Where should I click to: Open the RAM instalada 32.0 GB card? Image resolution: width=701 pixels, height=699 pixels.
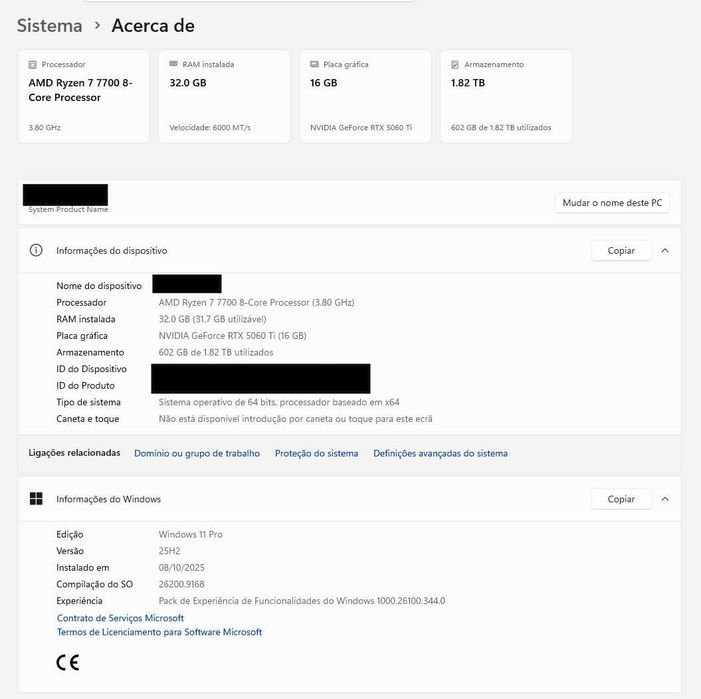(224, 97)
